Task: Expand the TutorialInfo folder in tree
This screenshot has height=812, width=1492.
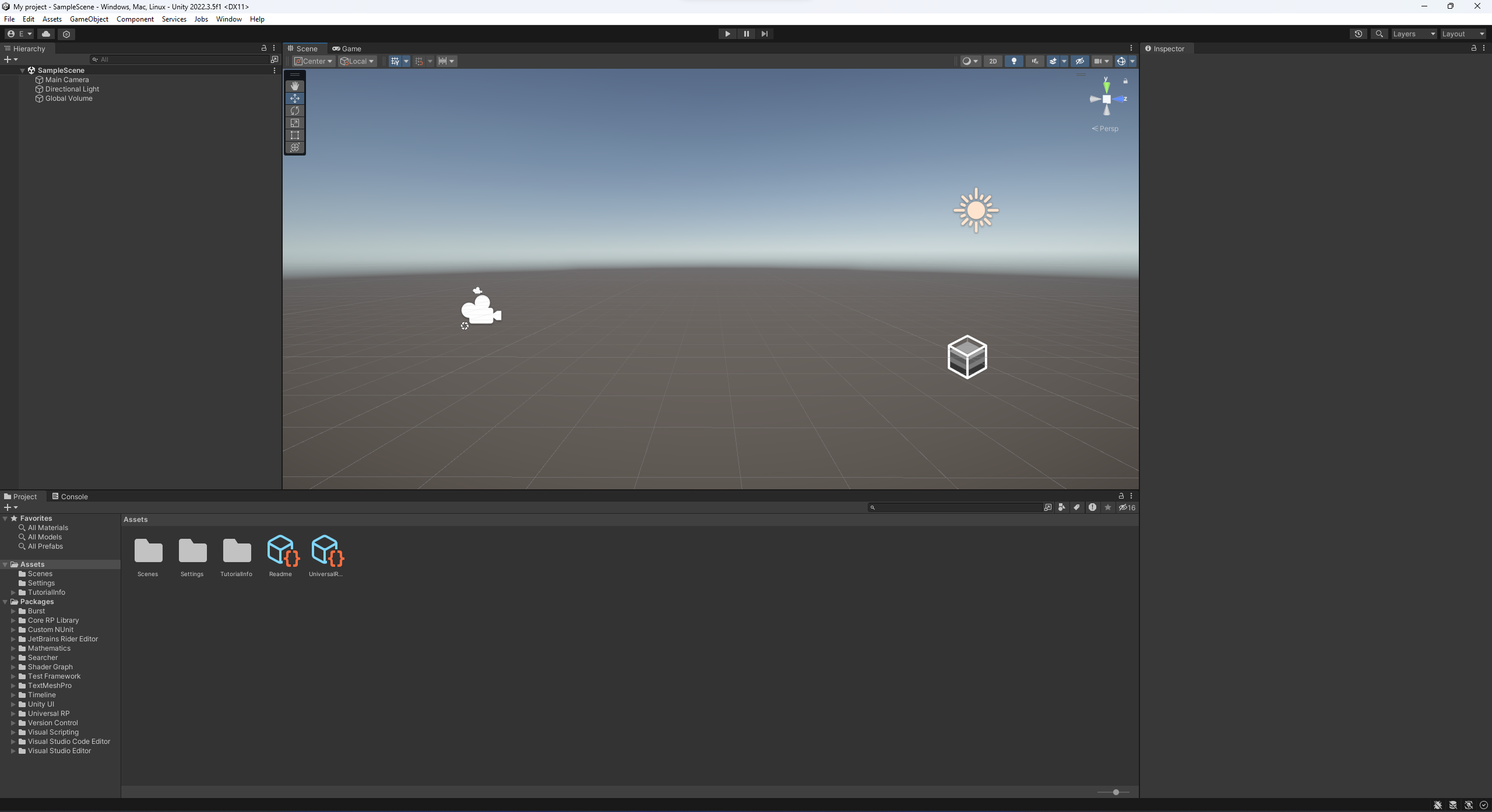Action: [x=13, y=592]
